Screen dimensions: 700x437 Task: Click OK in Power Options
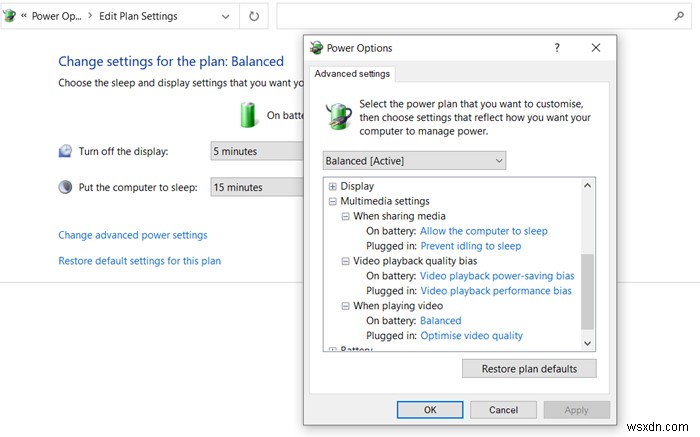pos(430,410)
